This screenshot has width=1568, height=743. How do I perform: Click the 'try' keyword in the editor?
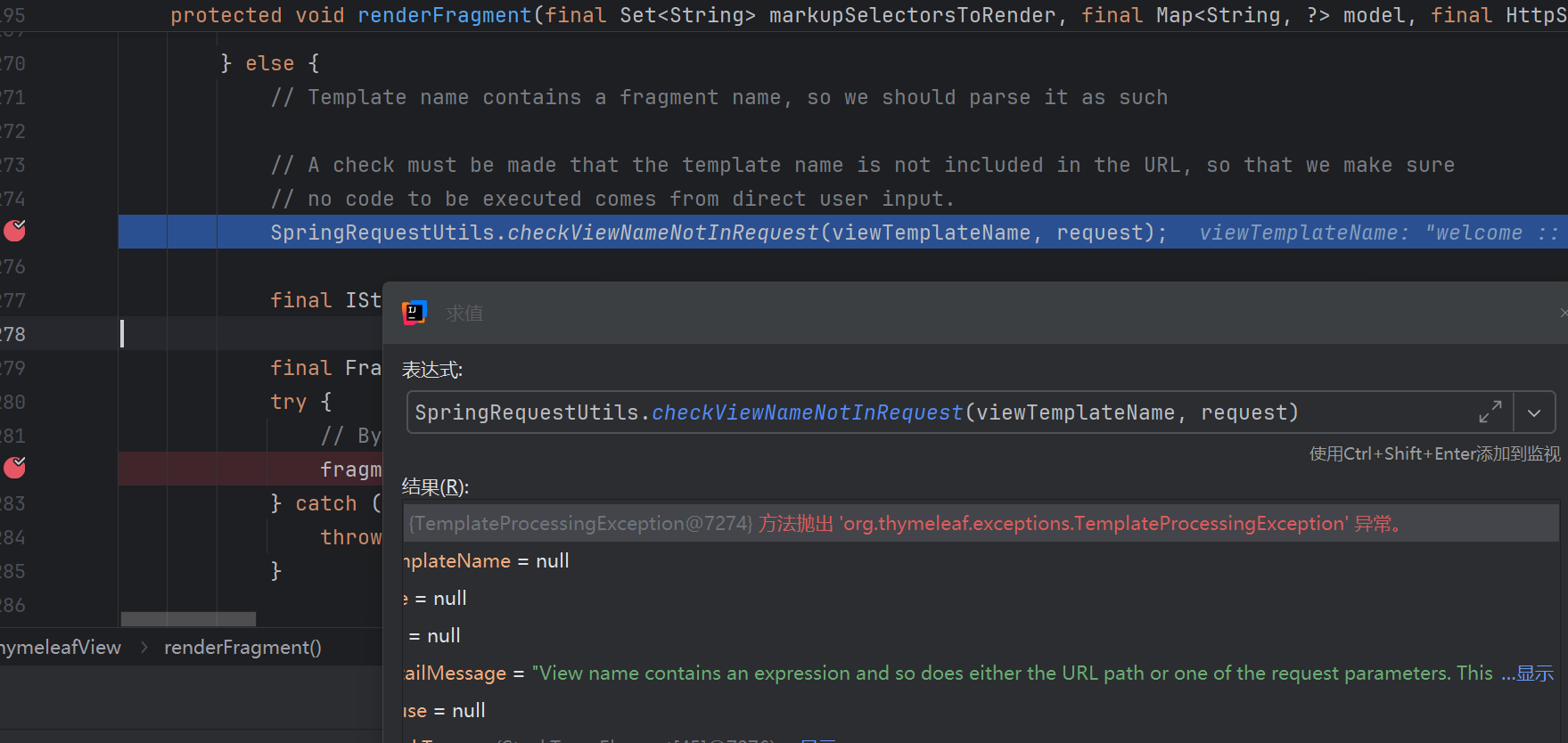[x=288, y=402]
